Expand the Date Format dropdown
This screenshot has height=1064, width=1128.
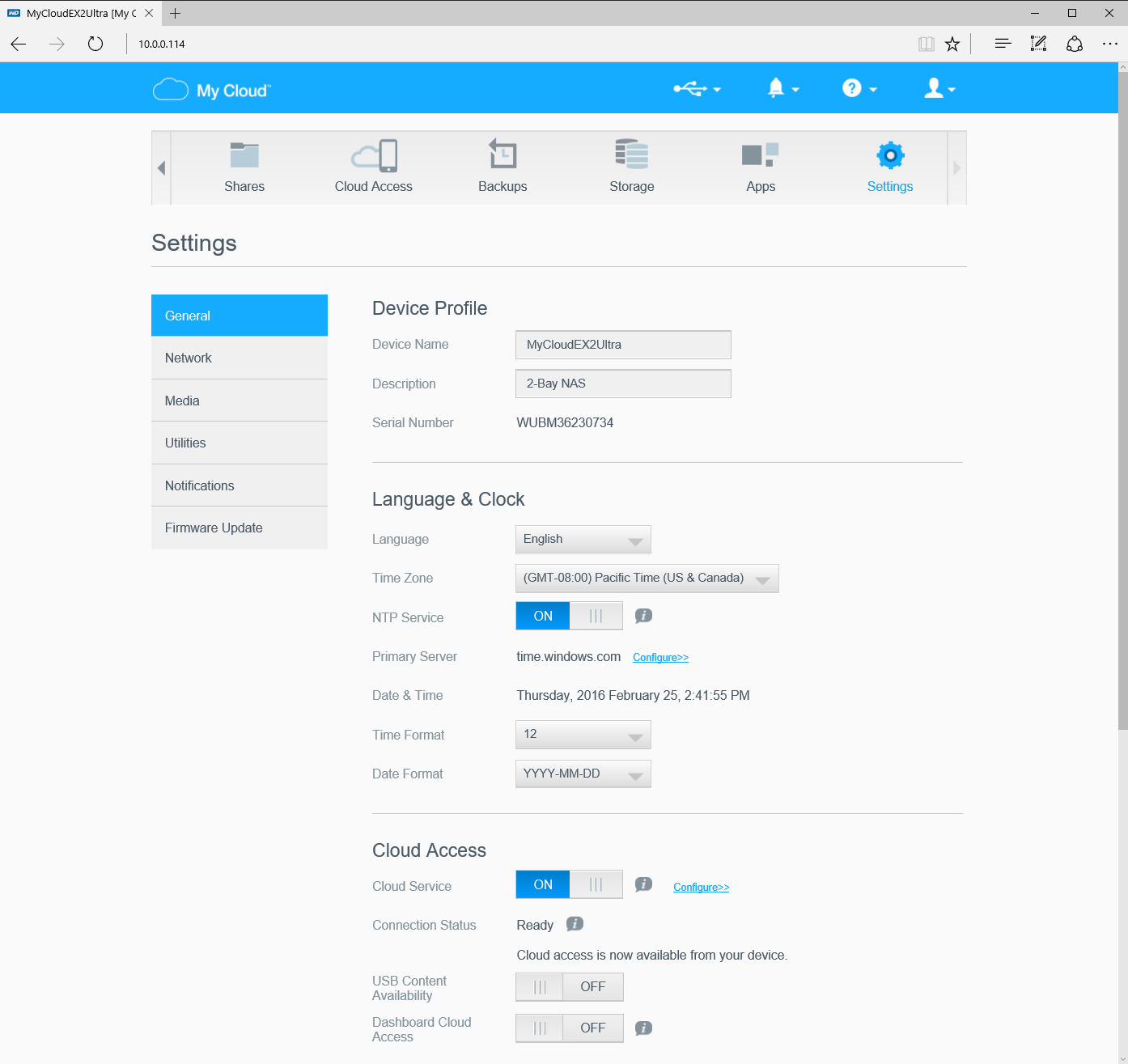tap(583, 774)
